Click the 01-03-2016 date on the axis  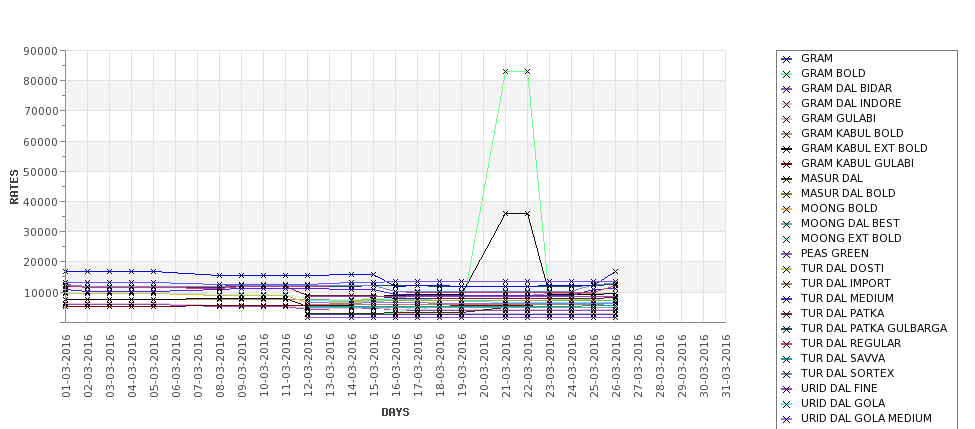coord(66,364)
